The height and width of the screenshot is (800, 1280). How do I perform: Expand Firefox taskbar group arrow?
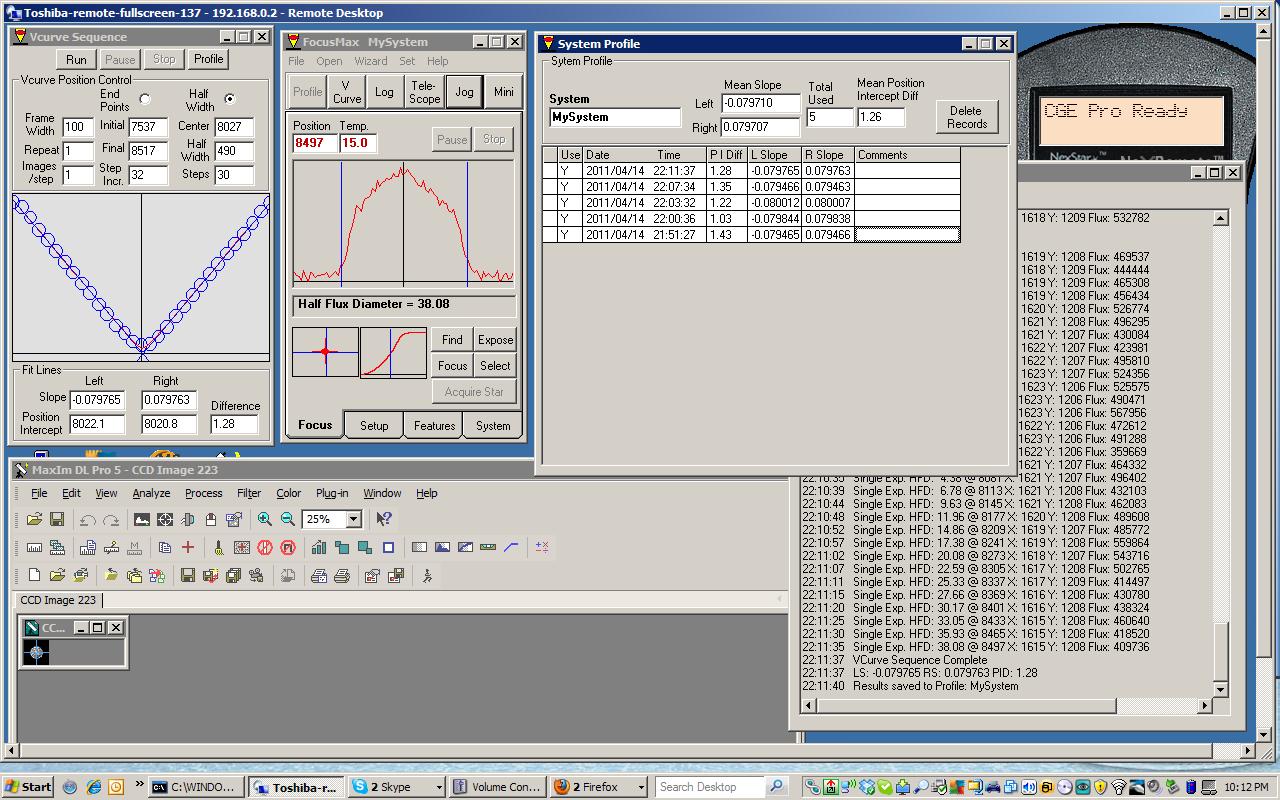click(x=639, y=787)
